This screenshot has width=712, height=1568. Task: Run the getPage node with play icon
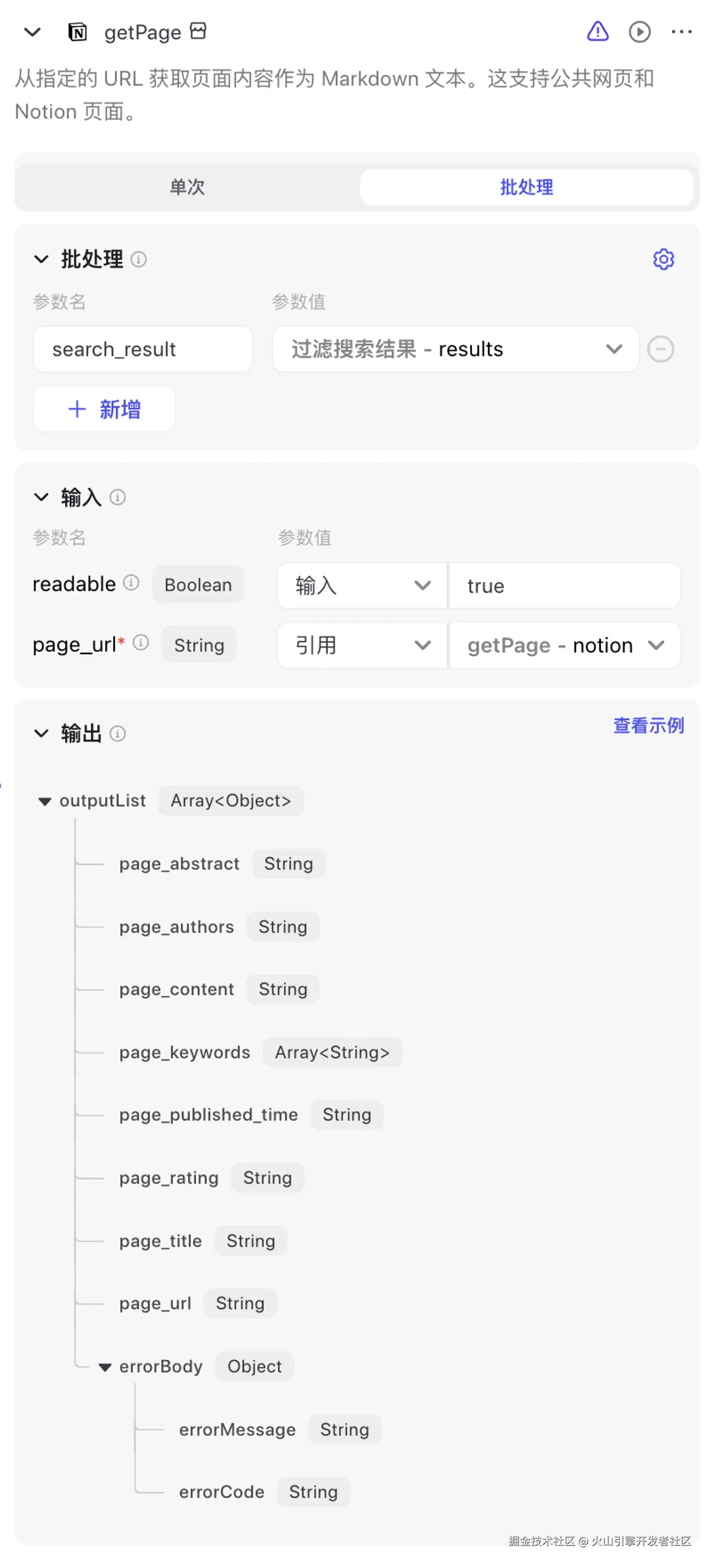(x=639, y=32)
